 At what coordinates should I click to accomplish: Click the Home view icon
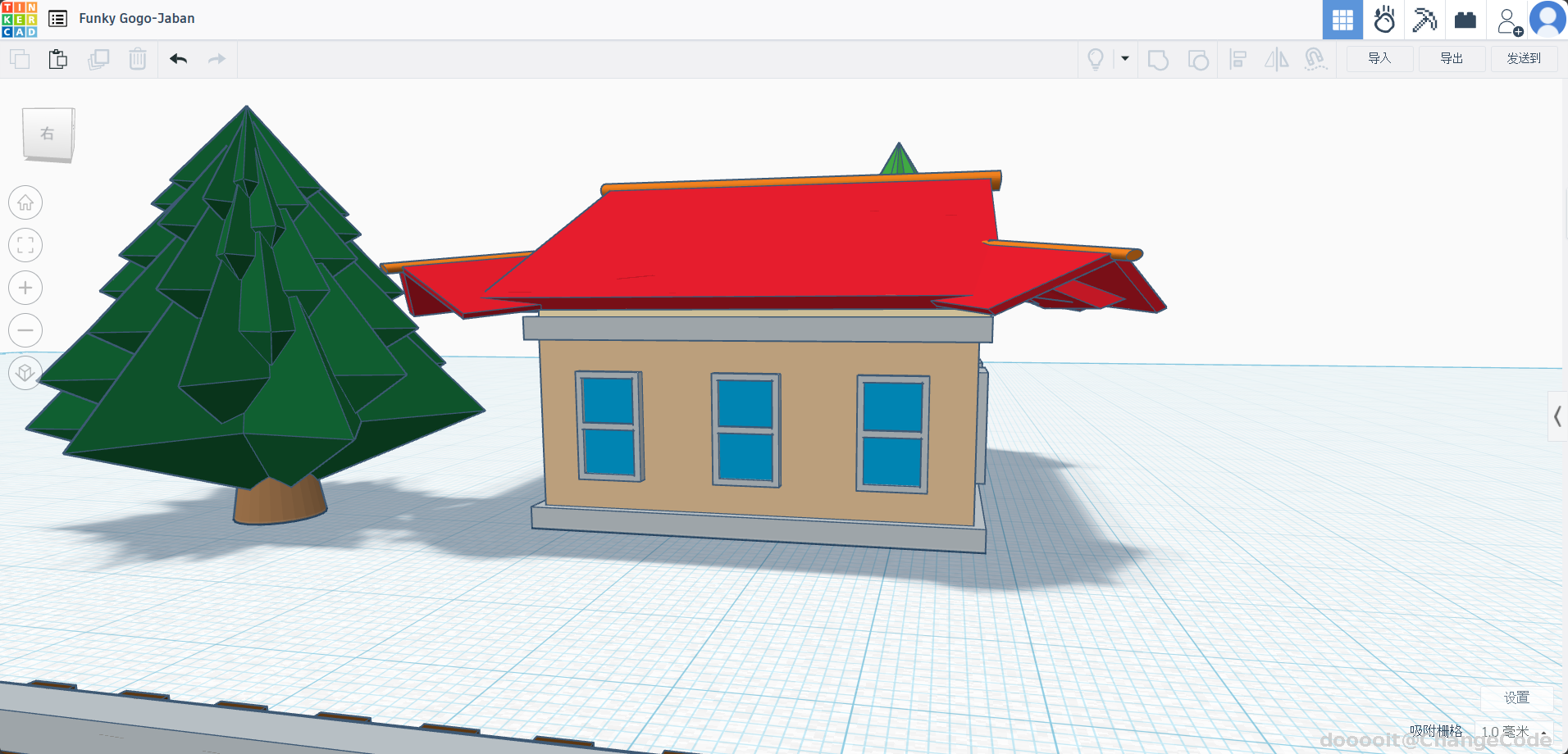tap(25, 202)
